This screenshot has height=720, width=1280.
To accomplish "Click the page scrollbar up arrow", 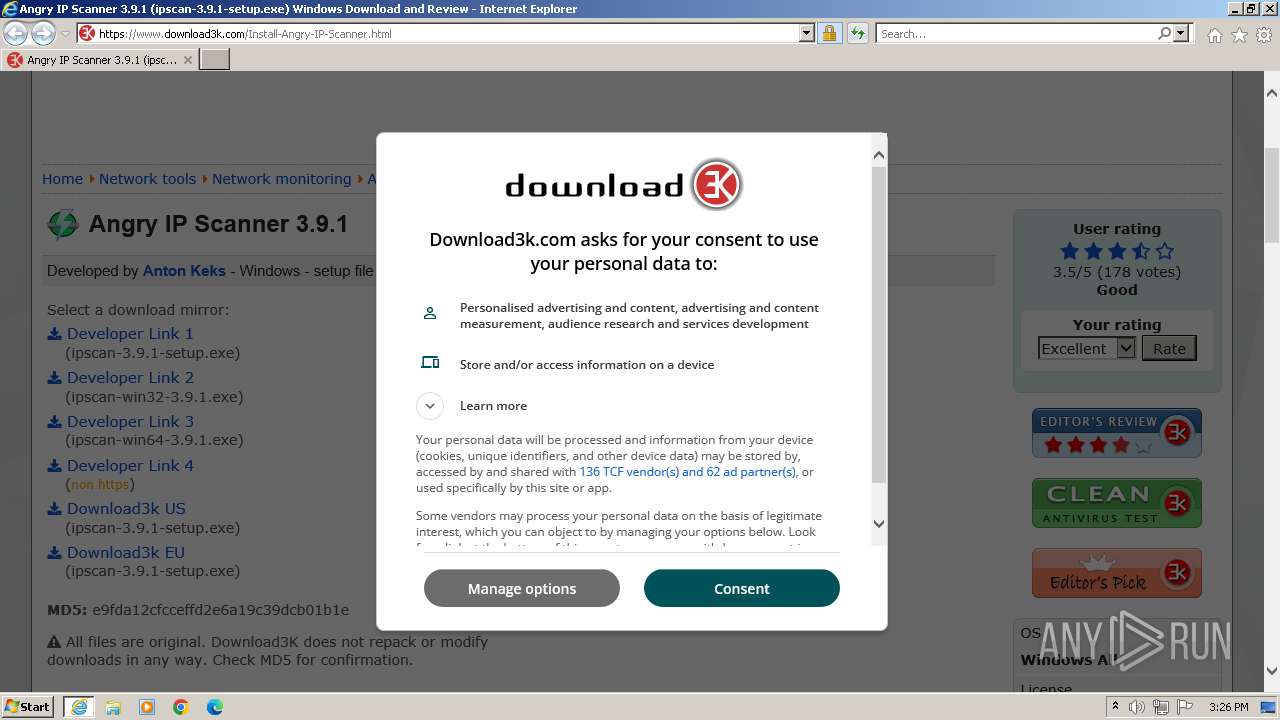I will [1272, 92].
